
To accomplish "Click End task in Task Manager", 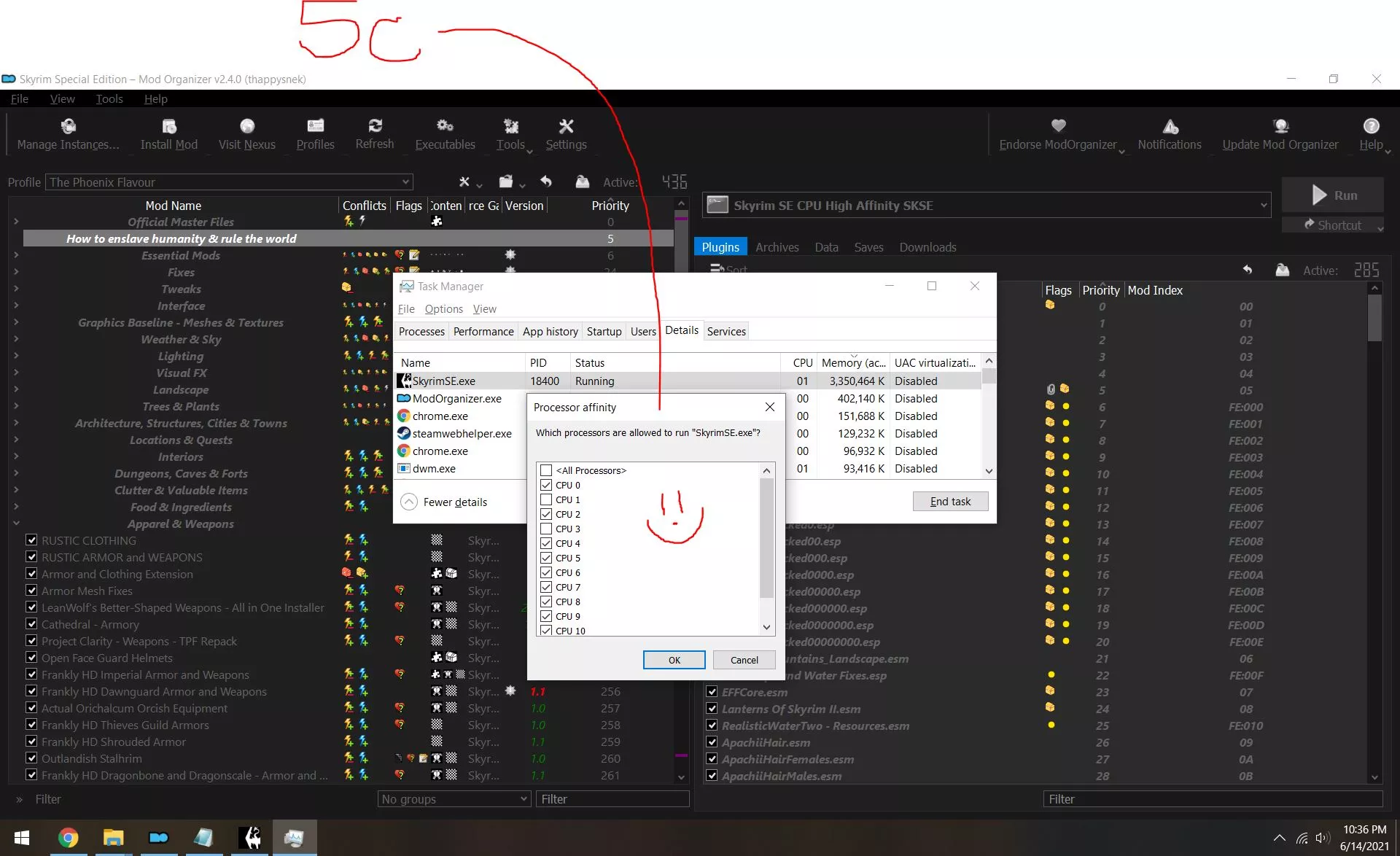I will click(950, 501).
